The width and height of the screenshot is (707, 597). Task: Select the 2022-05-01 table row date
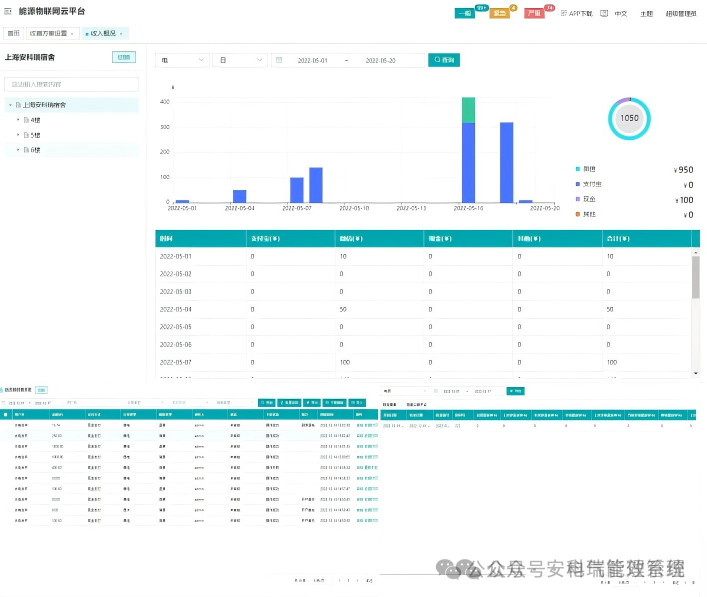[x=175, y=256]
